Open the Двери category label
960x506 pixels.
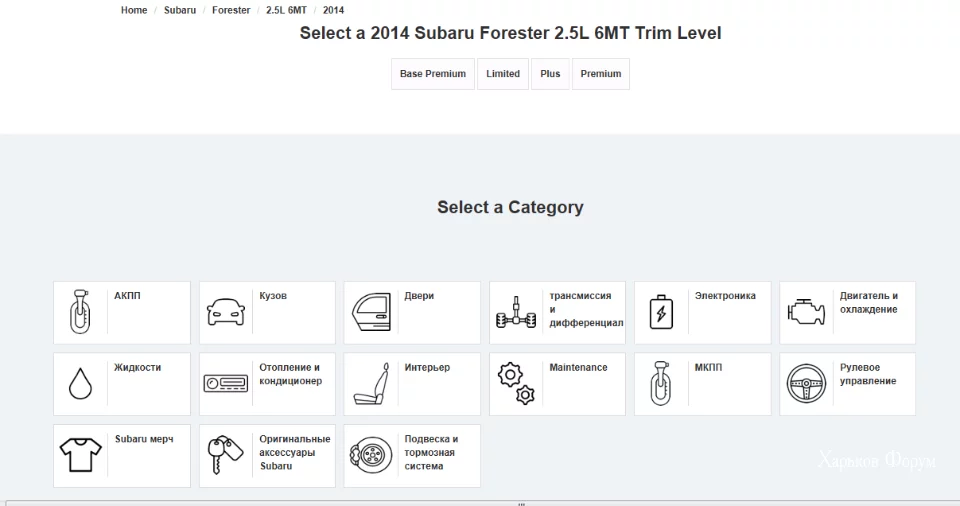pyautogui.click(x=419, y=296)
